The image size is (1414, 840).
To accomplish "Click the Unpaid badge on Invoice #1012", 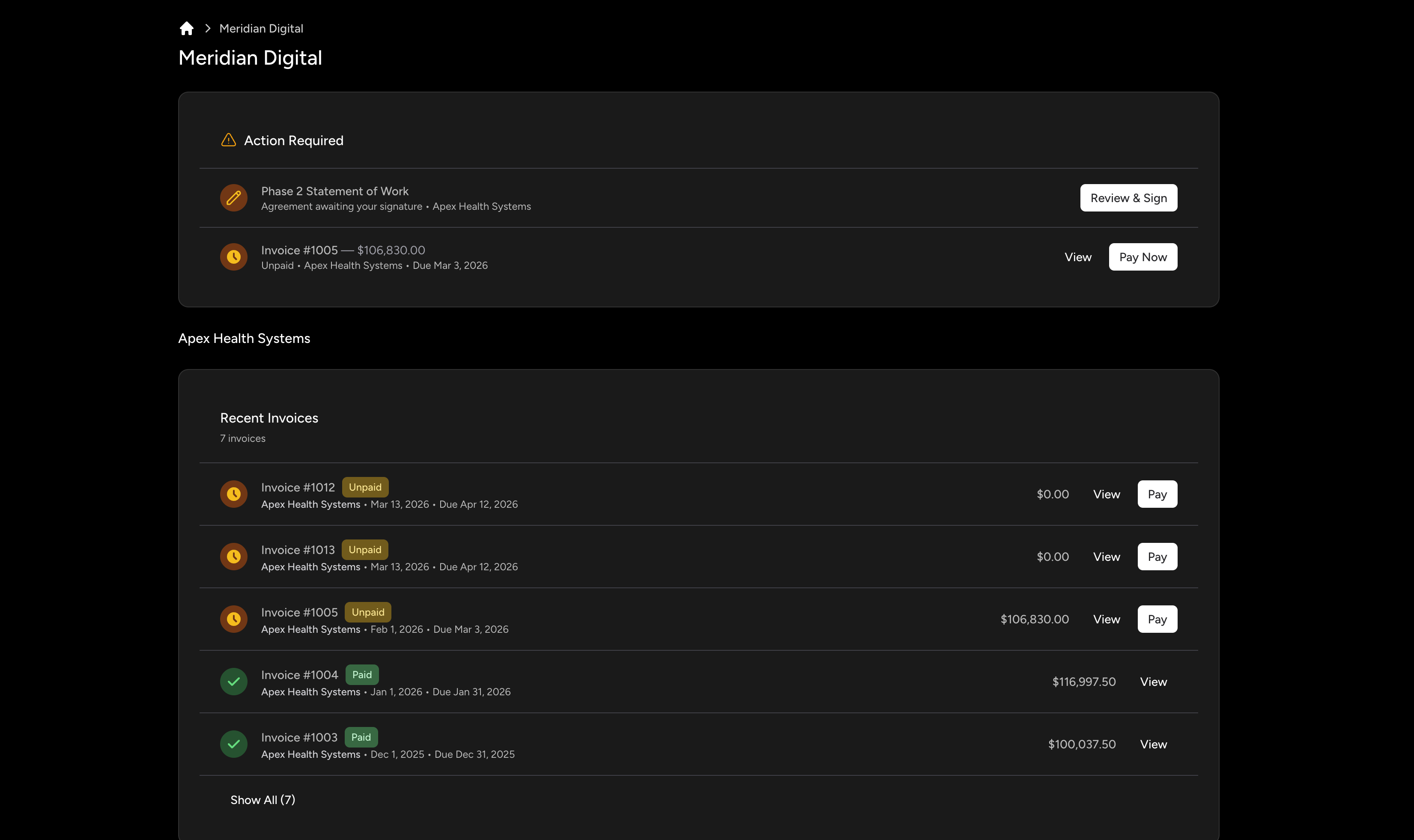I will pyautogui.click(x=365, y=487).
